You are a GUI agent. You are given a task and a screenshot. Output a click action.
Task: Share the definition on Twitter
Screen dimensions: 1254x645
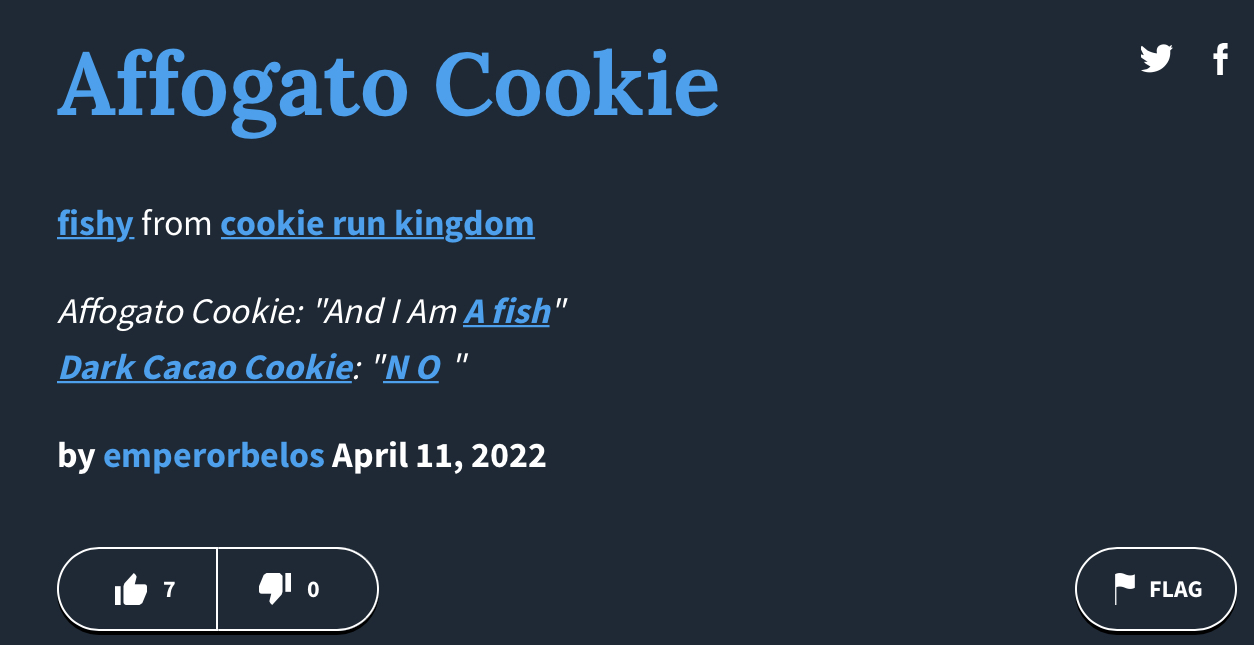(x=1156, y=59)
